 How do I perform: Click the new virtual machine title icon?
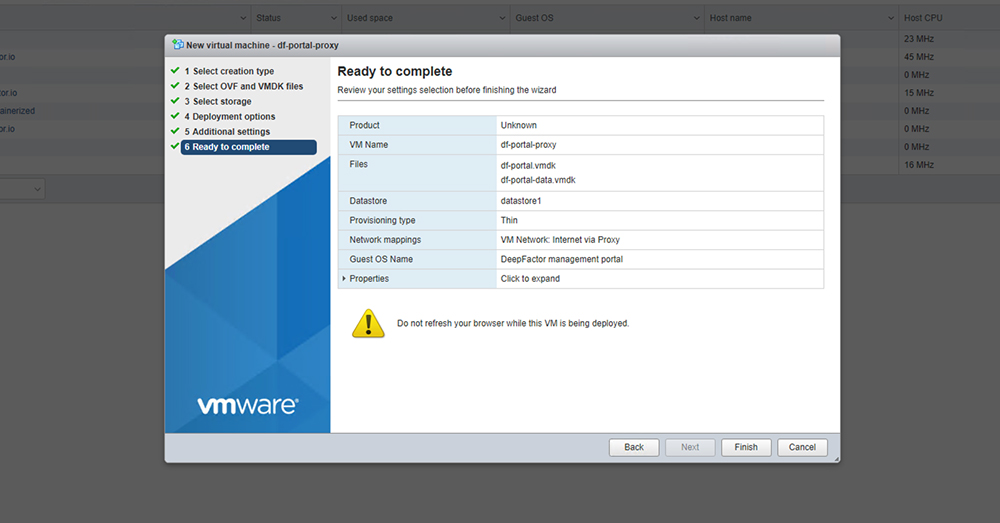tap(178, 45)
